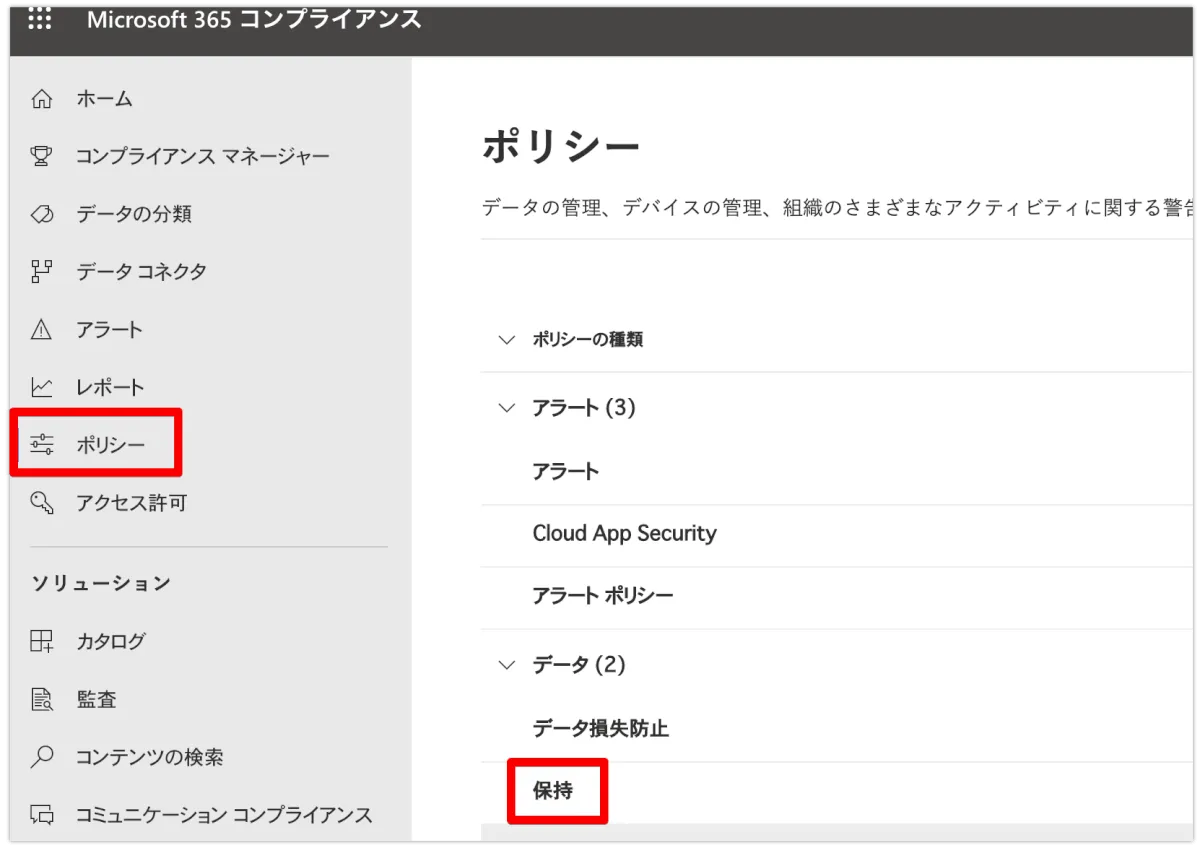Image resolution: width=1200 pixels, height=848 pixels.
Task: Click the コンテンツの検索 magnifier icon
Action: [x=42, y=757]
